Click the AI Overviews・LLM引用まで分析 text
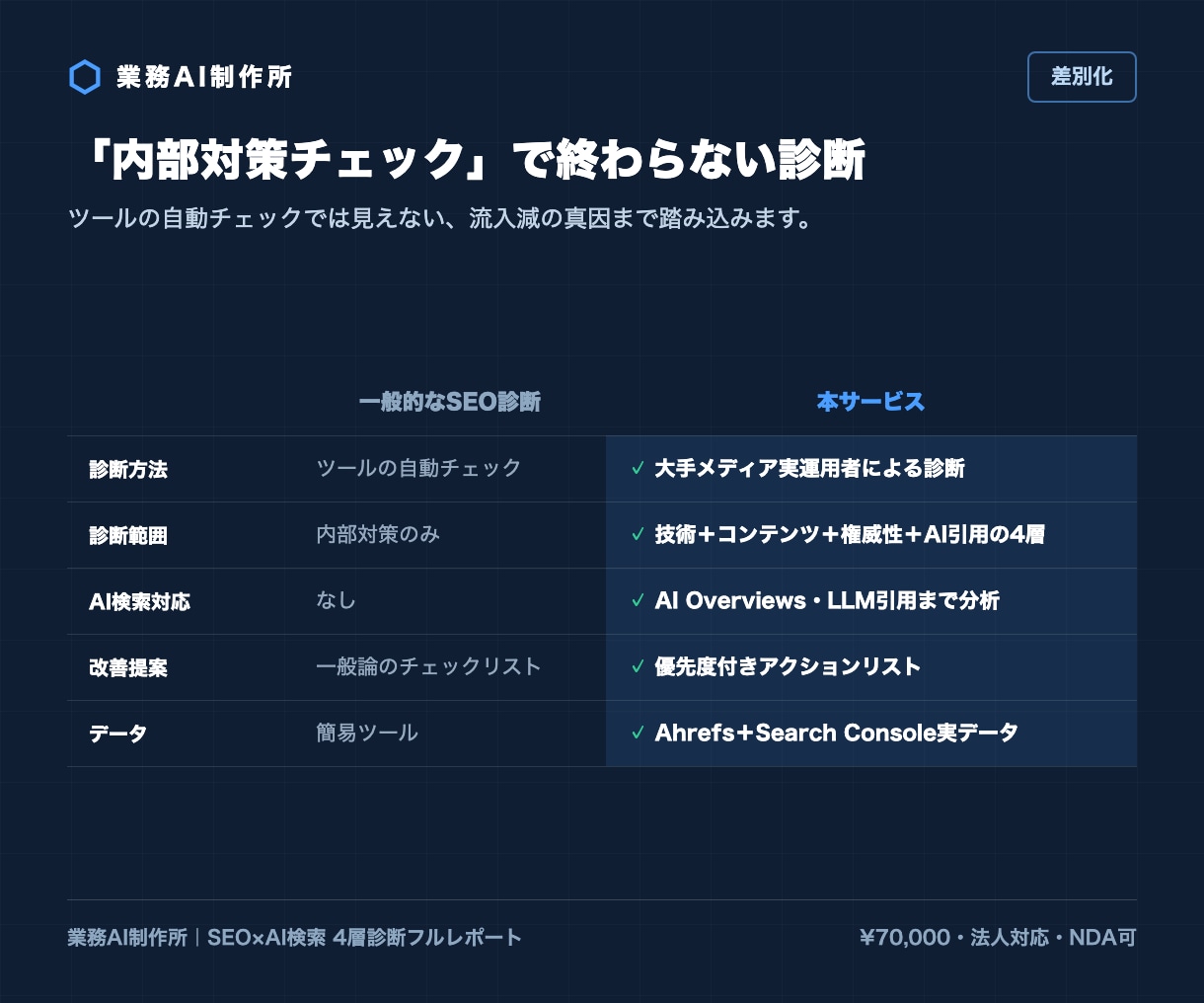 coord(827,601)
